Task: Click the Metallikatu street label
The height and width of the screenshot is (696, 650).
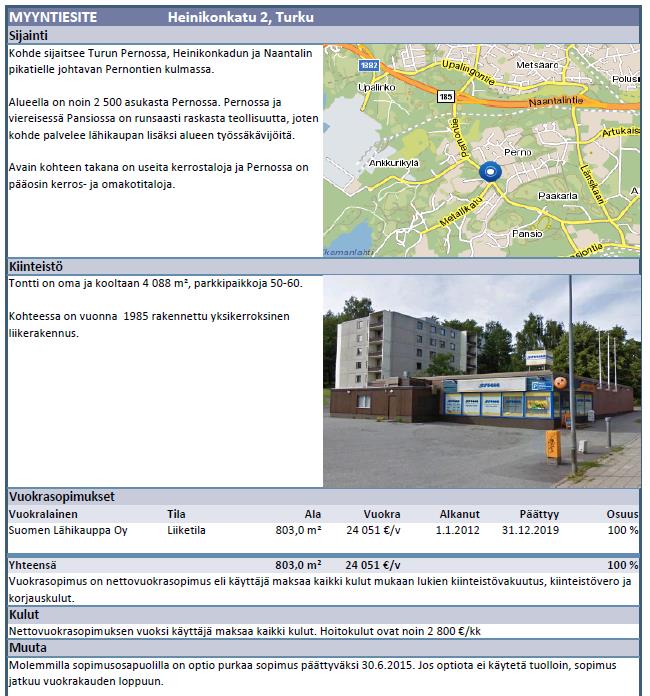Action: [x=460, y=212]
